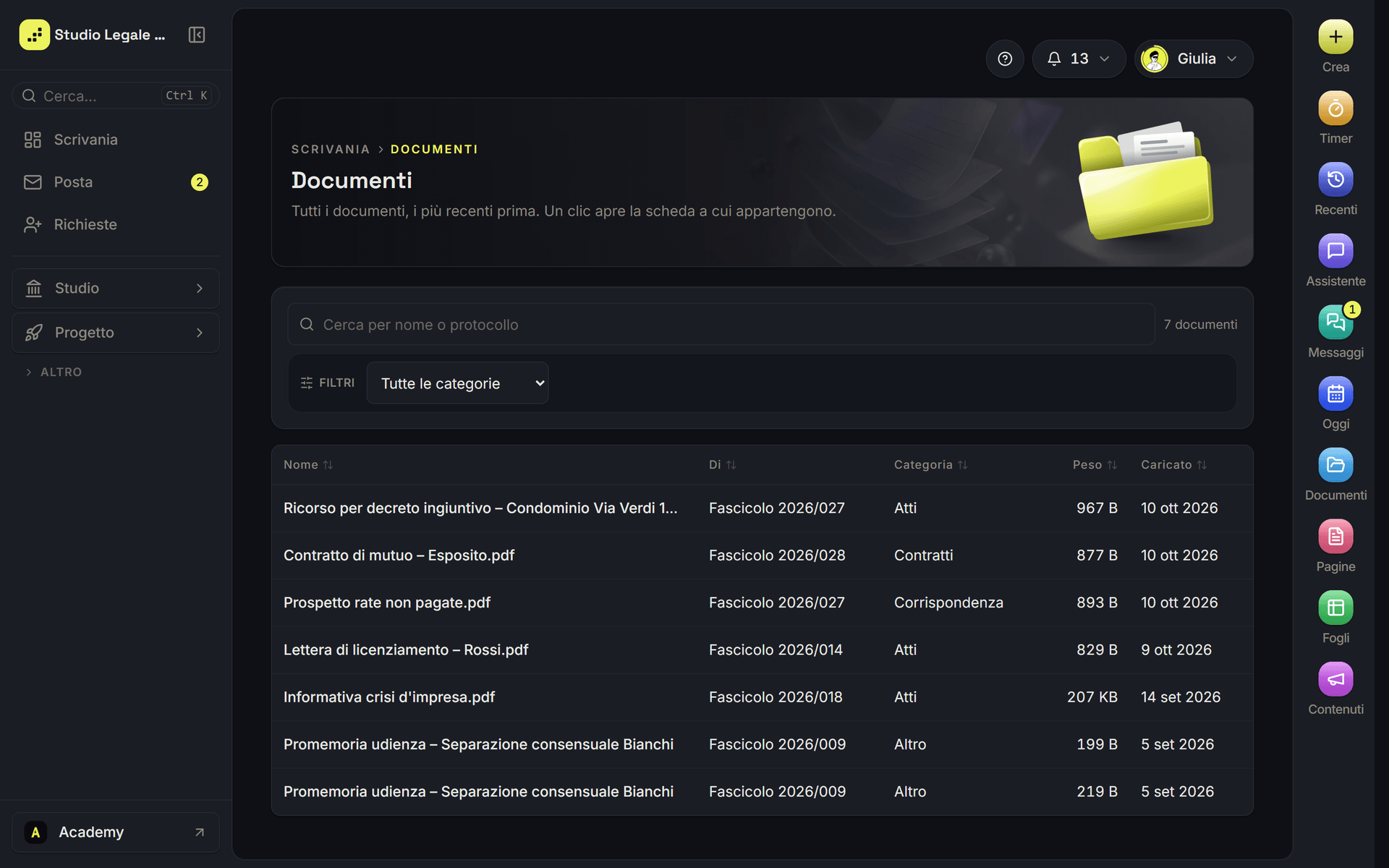Sort by the Di column header

click(x=722, y=464)
